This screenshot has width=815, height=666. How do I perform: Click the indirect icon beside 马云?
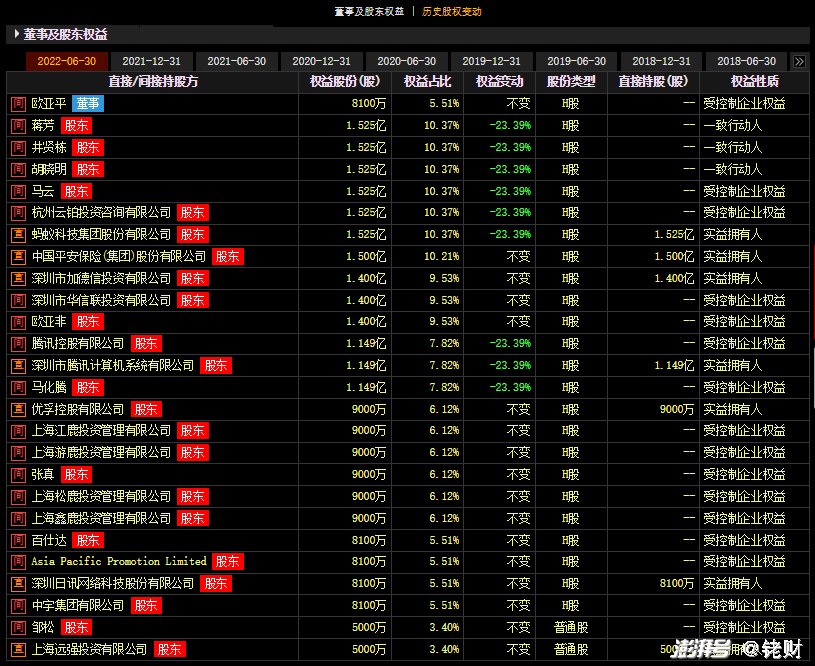19,191
